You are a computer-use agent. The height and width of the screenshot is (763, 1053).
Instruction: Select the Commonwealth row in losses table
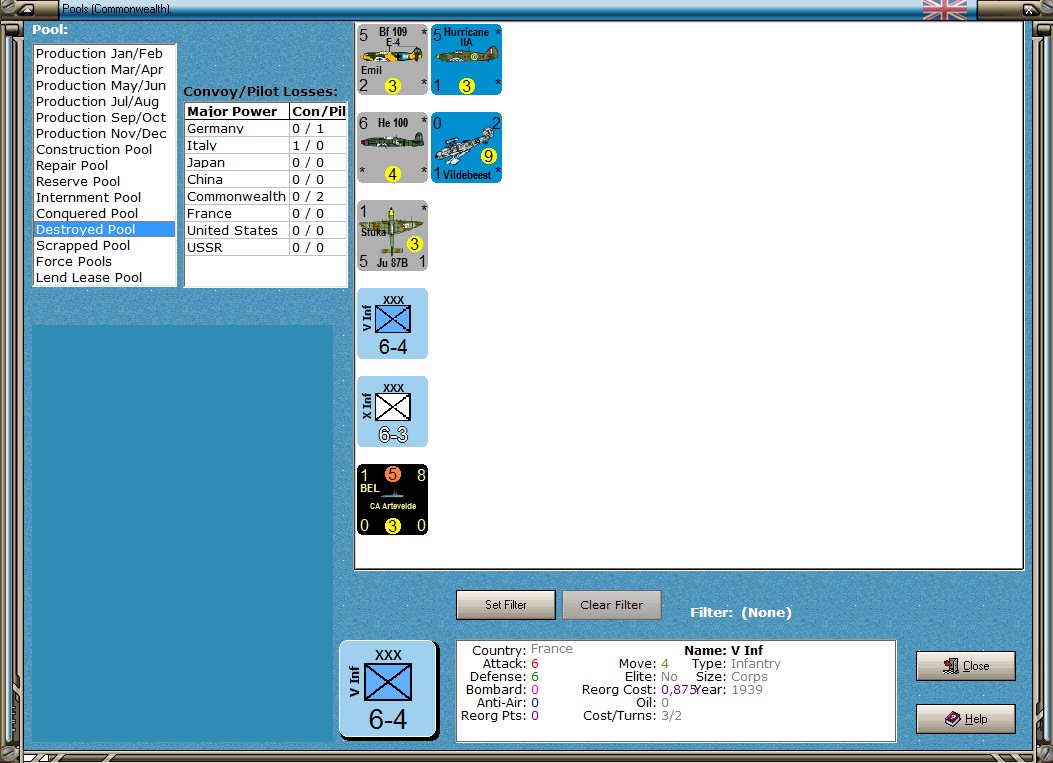(x=266, y=197)
